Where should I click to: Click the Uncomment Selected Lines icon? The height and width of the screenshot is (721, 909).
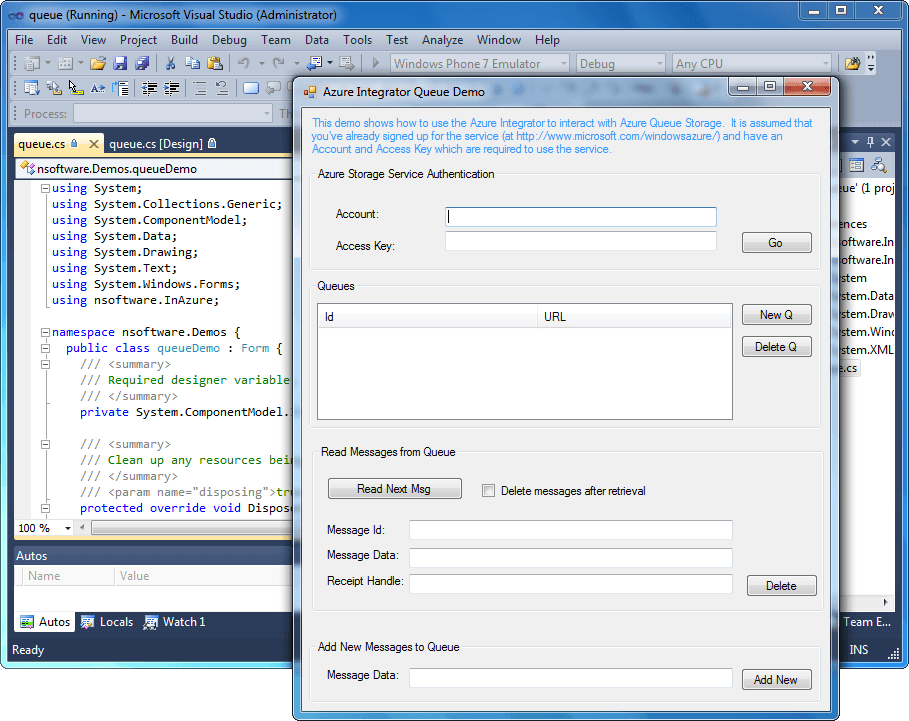tap(221, 88)
